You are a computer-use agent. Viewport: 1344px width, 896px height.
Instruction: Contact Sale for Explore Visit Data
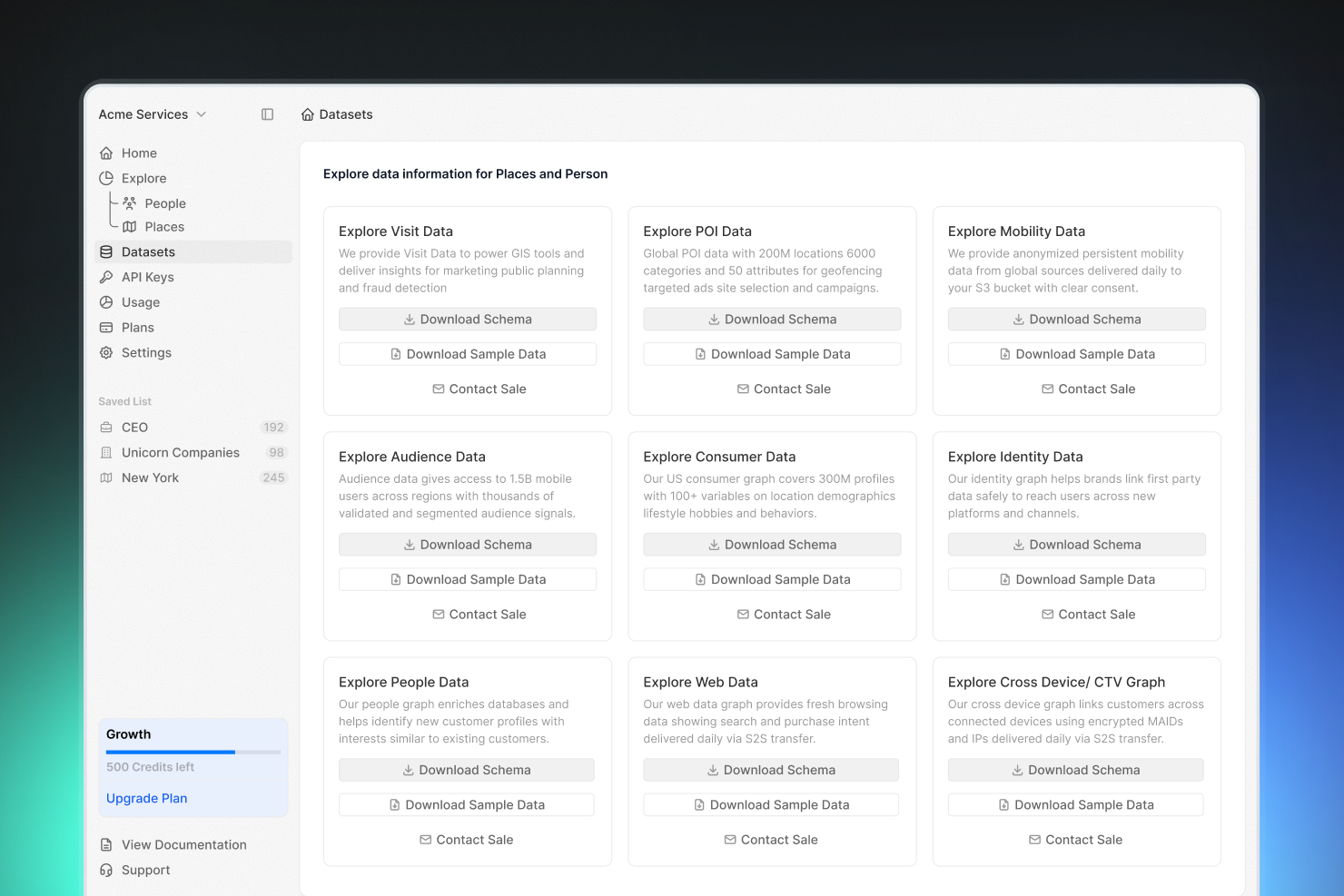(479, 389)
